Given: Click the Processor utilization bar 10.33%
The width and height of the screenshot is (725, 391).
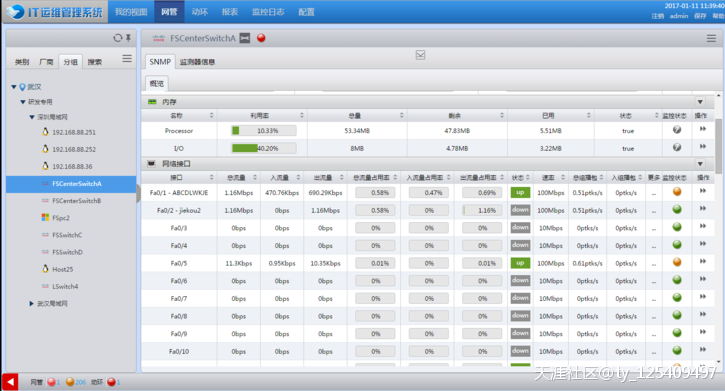Looking at the screenshot, I should pyautogui.click(x=264, y=131).
